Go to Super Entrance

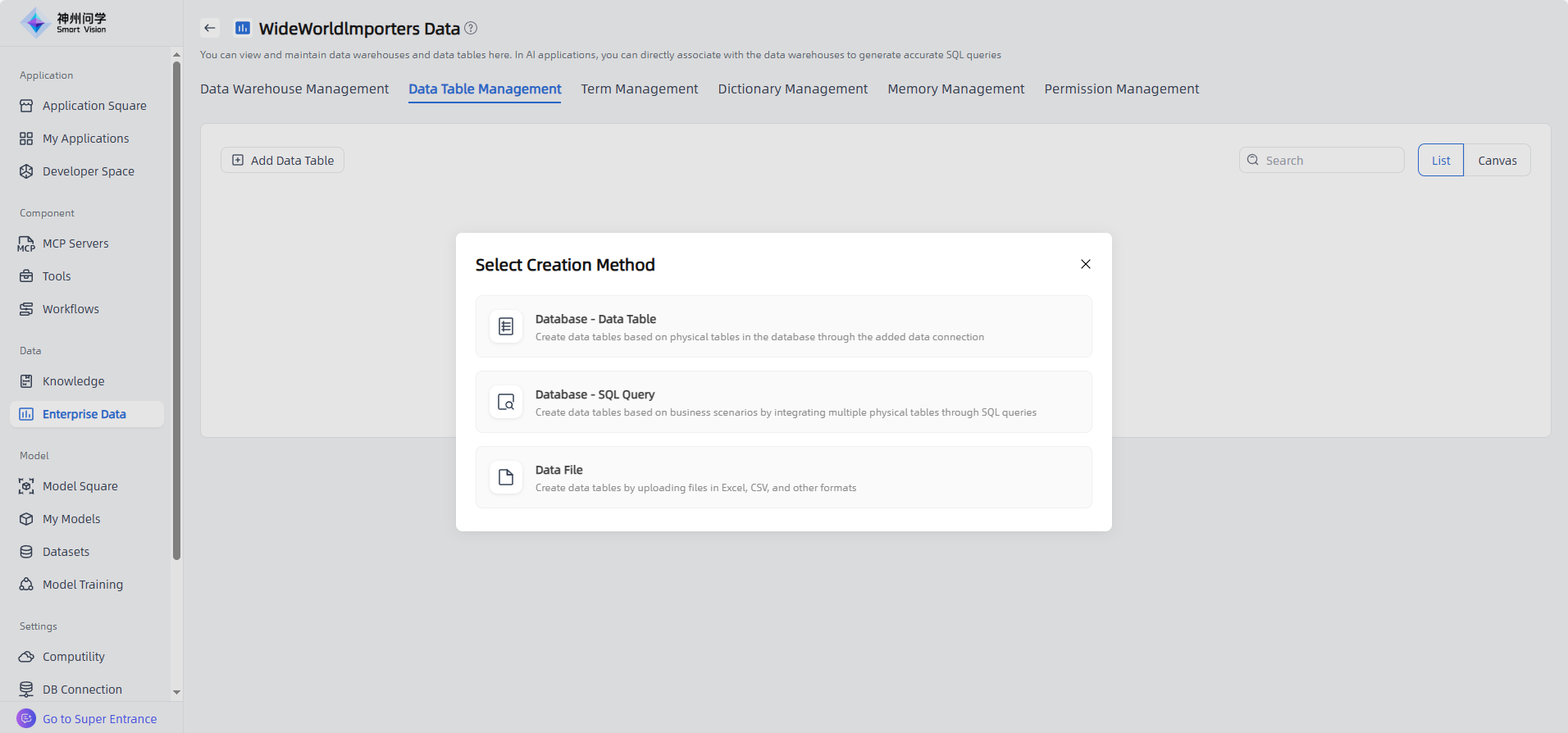coord(98,719)
